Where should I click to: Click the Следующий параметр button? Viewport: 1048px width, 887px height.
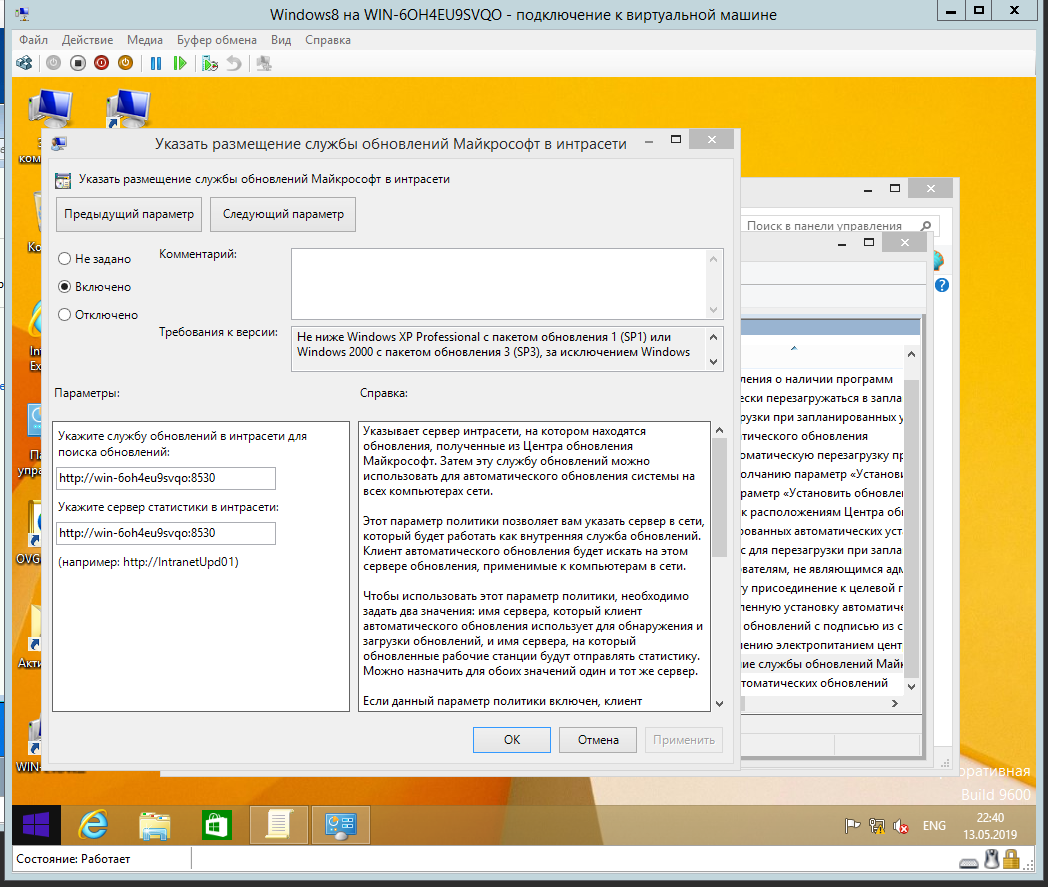(x=283, y=214)
